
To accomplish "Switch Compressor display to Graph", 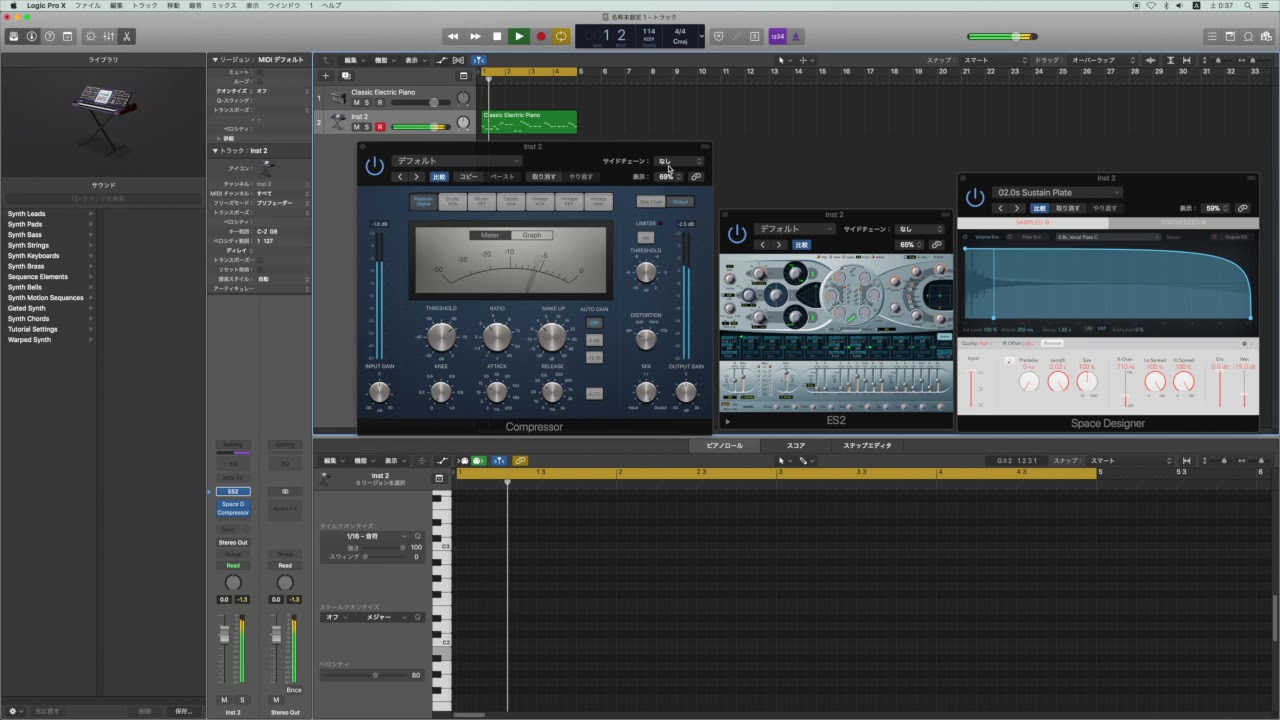I will 532,235.
